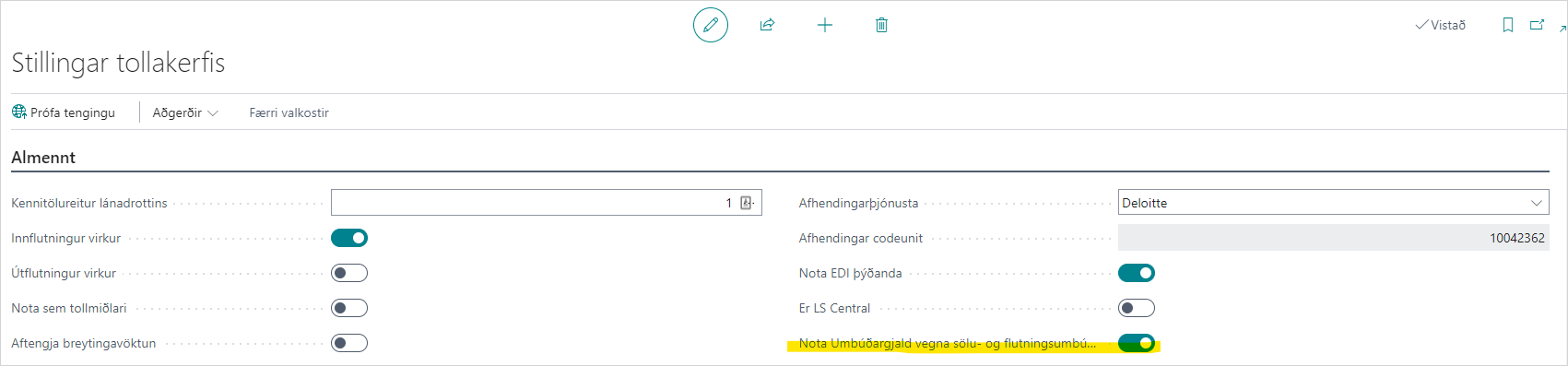
Task: Click the plus icon to create new
Action: [x=825, y=25]
